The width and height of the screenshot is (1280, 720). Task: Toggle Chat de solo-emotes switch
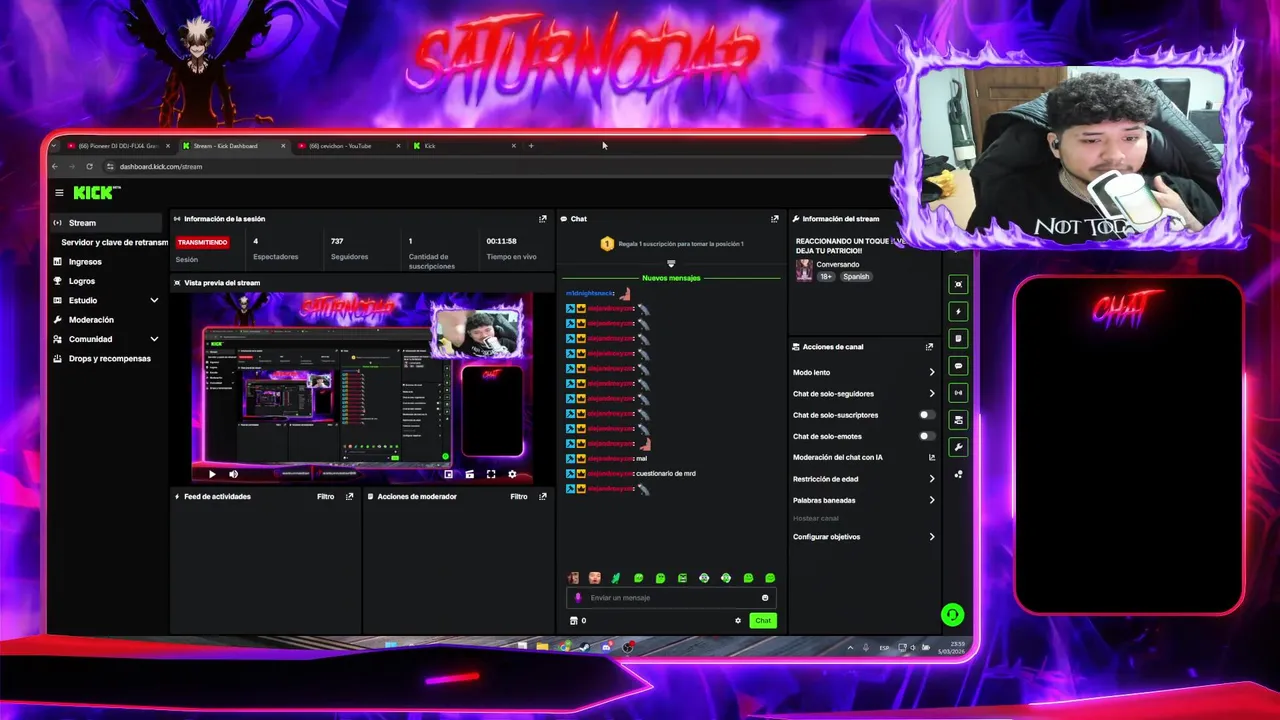pos(927,436)
